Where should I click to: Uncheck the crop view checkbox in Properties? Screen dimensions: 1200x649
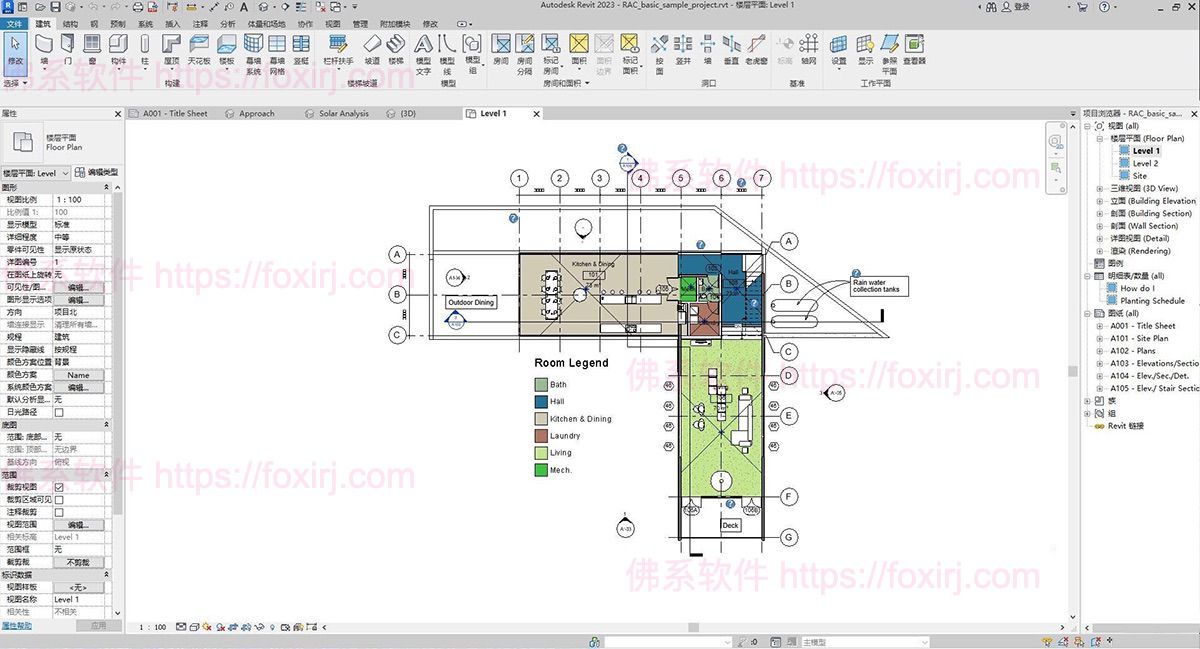59,487
